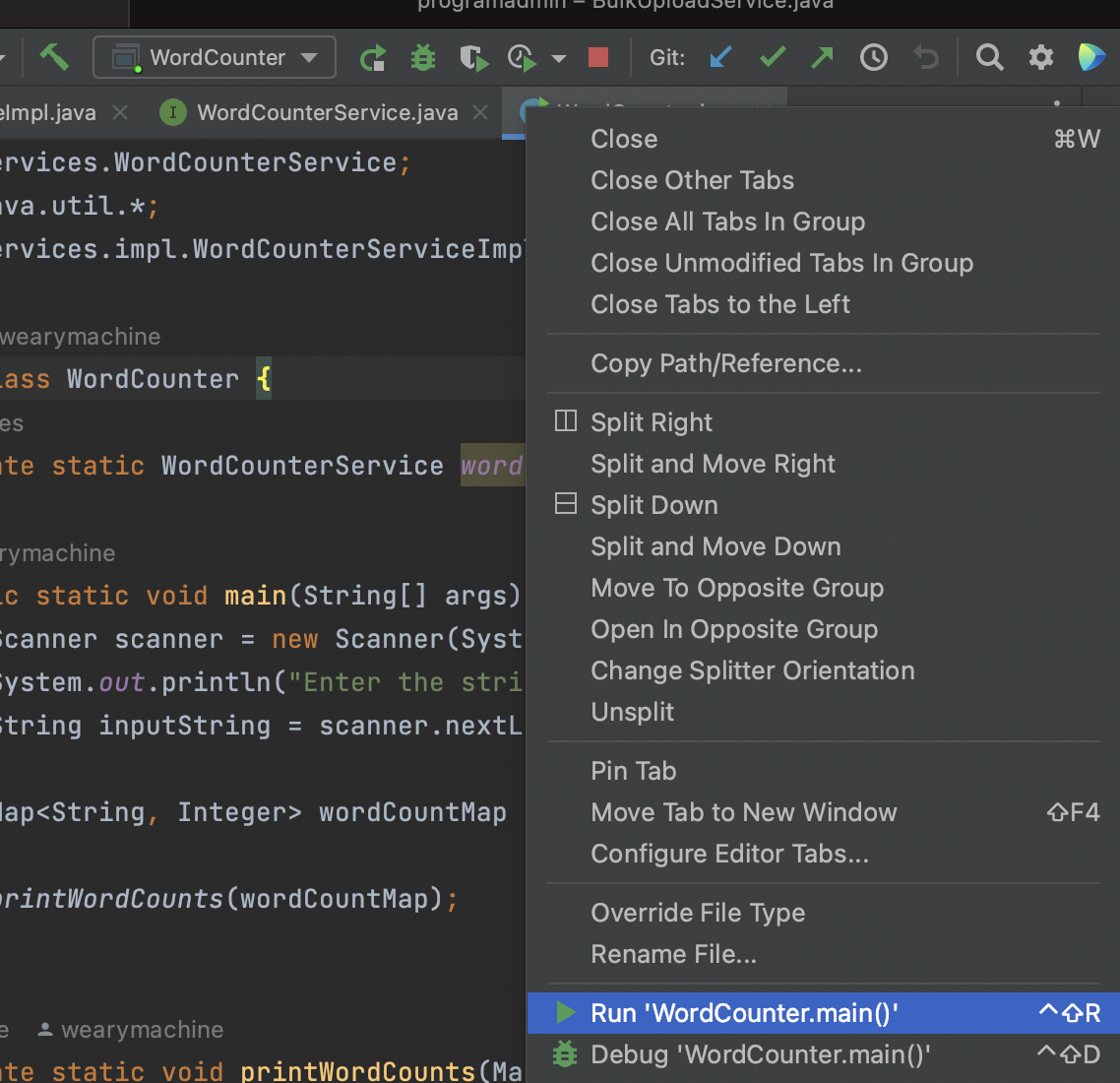Open Configure Editor Tabs option
The image size is (1120, 1083).
click(x=824, y=854)
